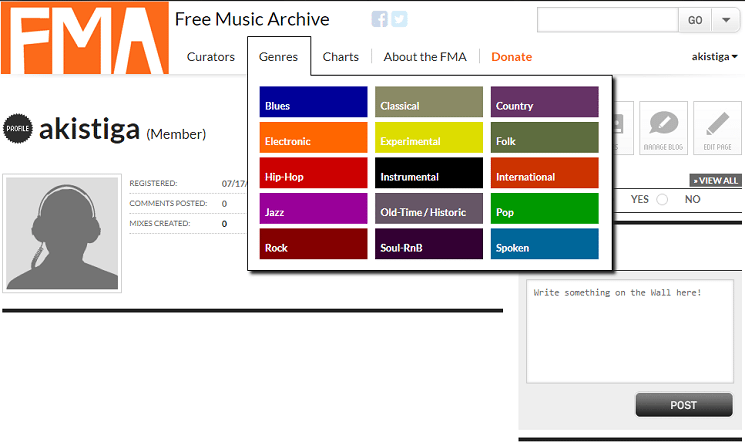This screenshot has height=446, width=745.
Task: Click the POST button
Action: 684,405
